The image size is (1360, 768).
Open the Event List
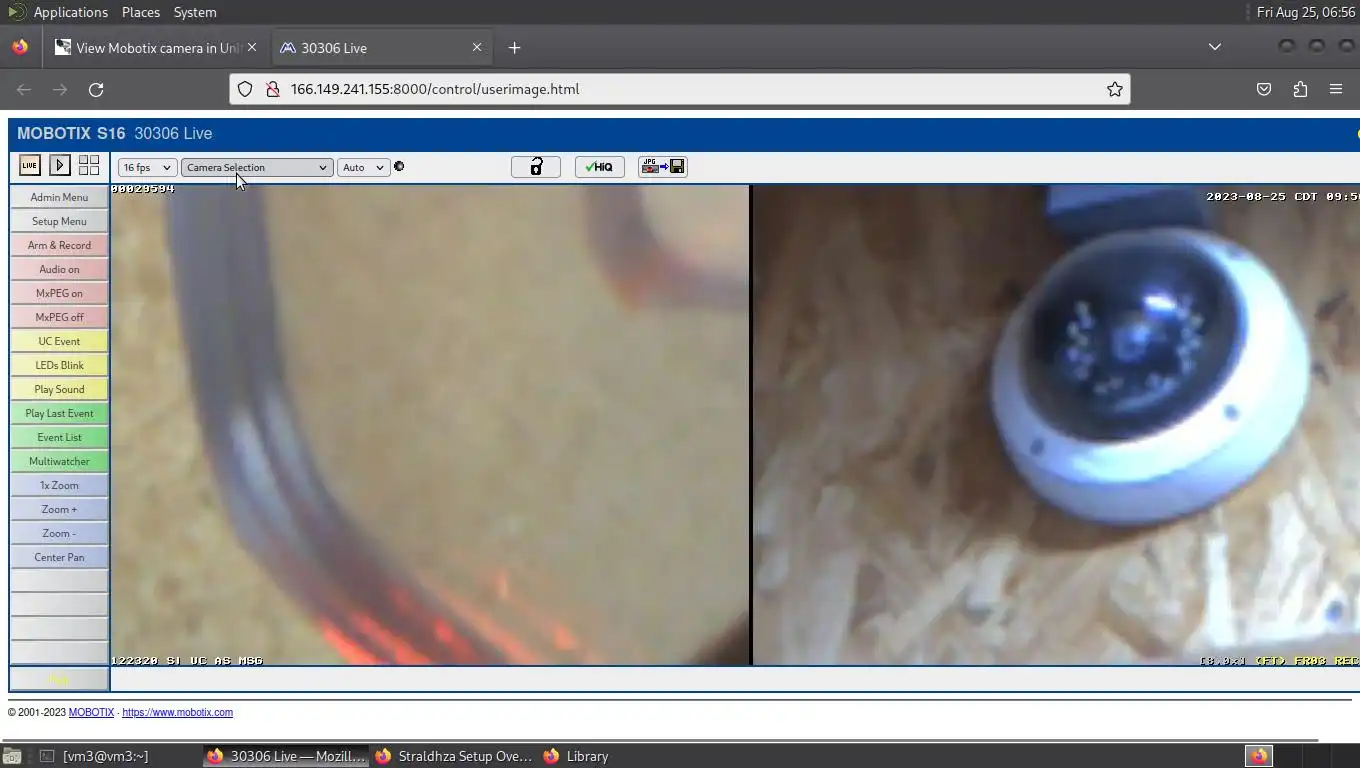click(59, 437)
